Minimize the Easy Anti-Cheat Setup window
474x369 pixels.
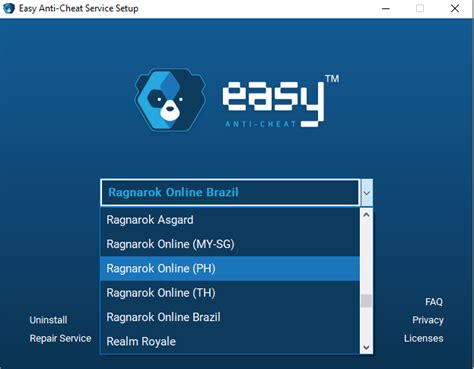tap(386, 9)
